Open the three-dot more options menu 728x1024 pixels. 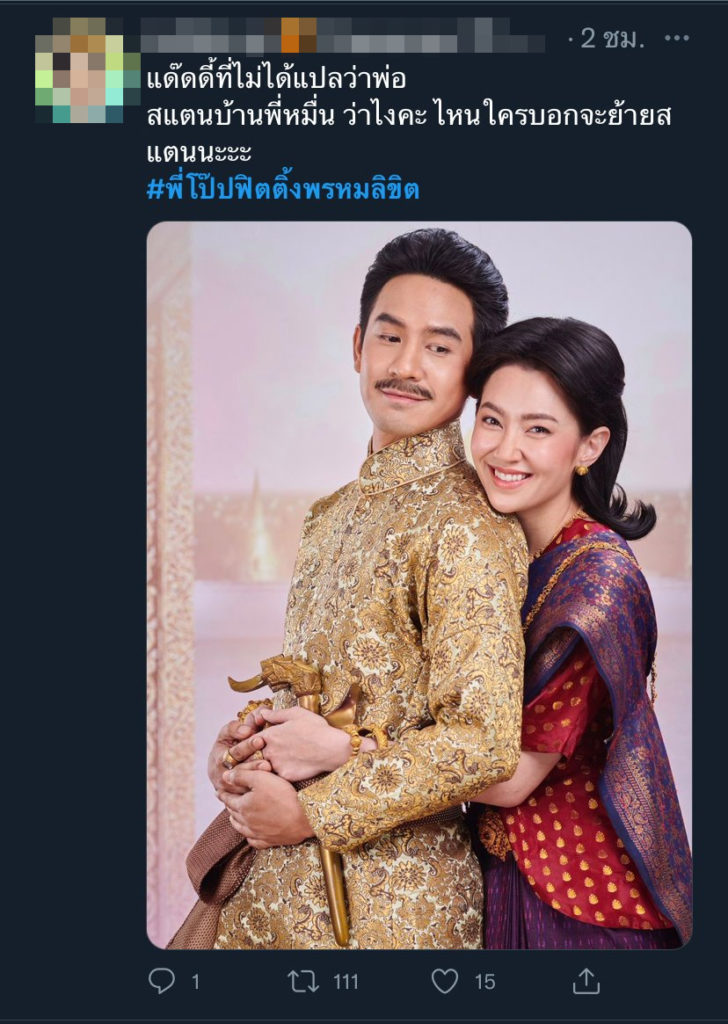(x=676, y=38)
